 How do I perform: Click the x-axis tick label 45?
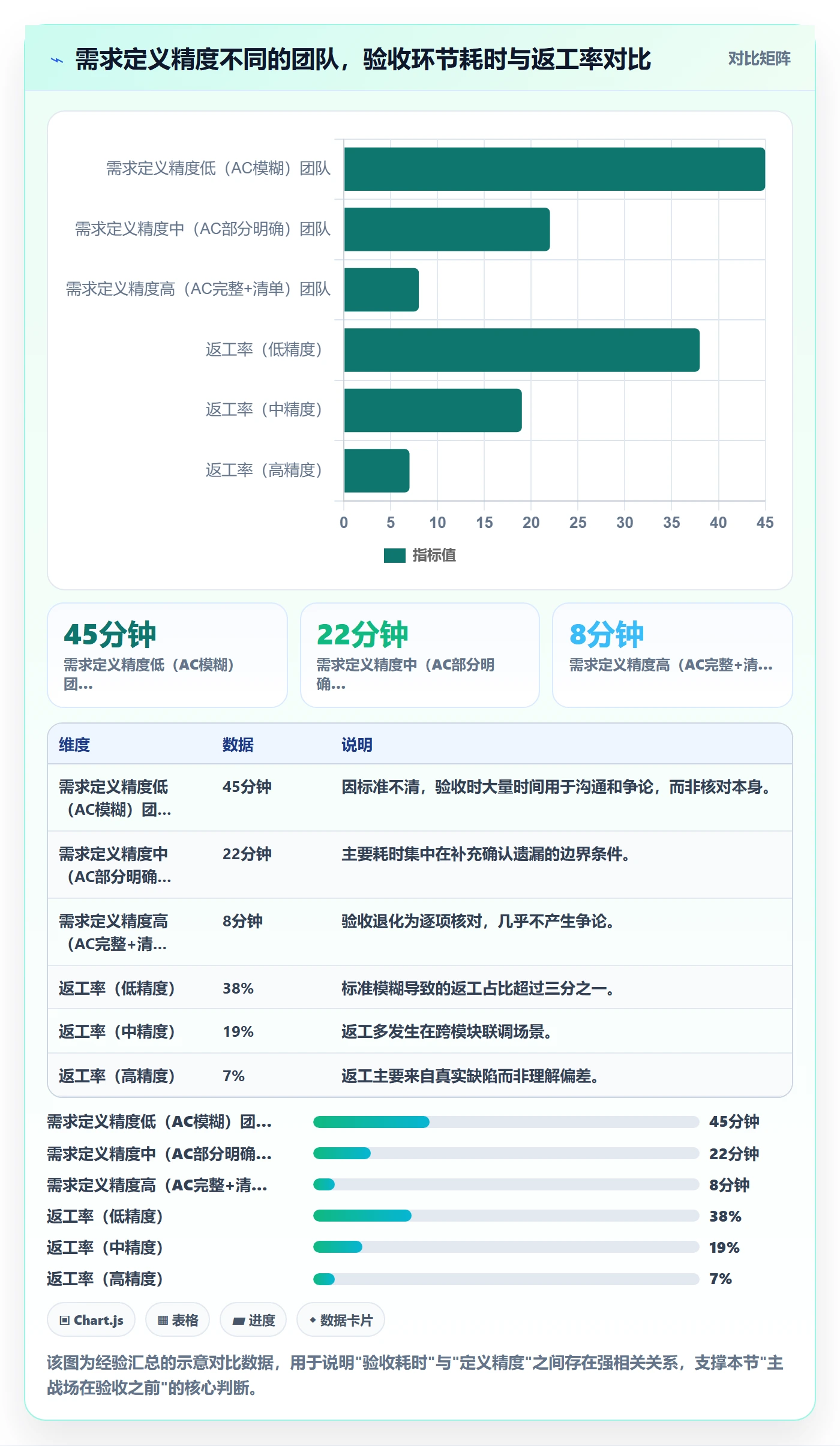(x=765, y=523)
